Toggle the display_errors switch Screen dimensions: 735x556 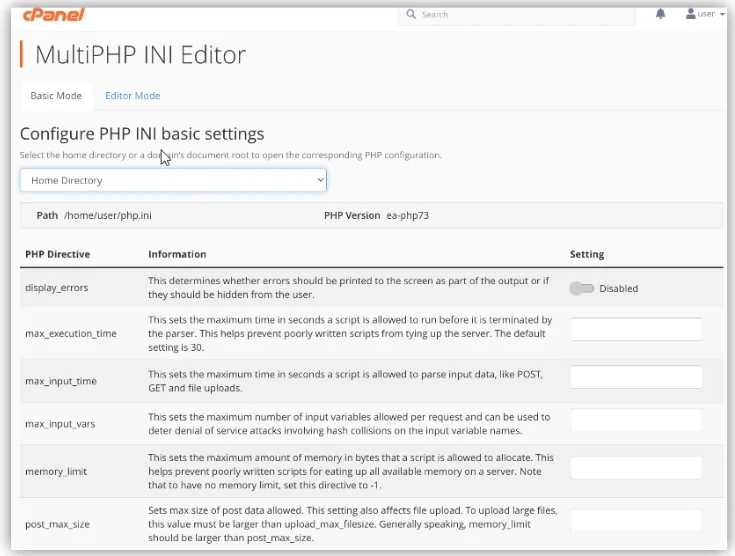tap(581, 288)
